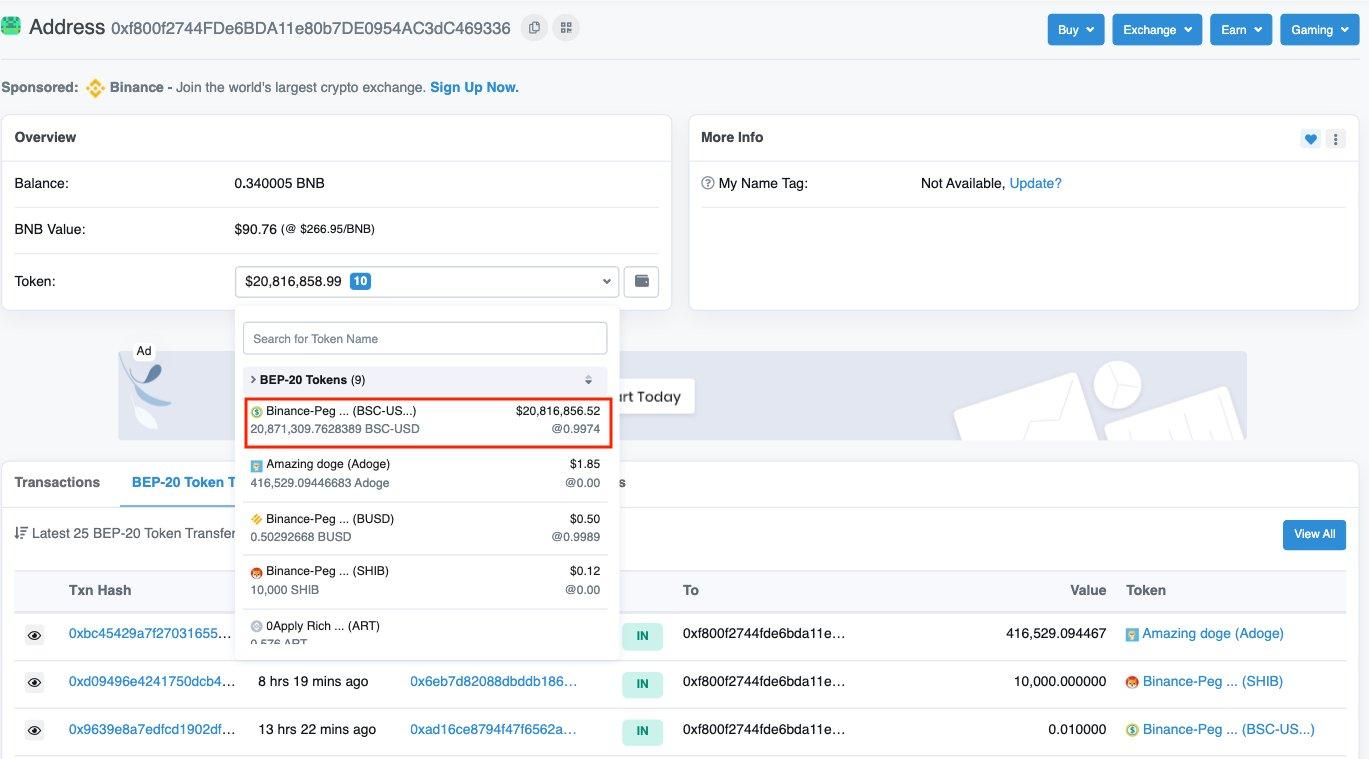1369x759 pixels.
Task: Collapse the $20,816,858.99 token dropdown
Action: tap(427, 282)
